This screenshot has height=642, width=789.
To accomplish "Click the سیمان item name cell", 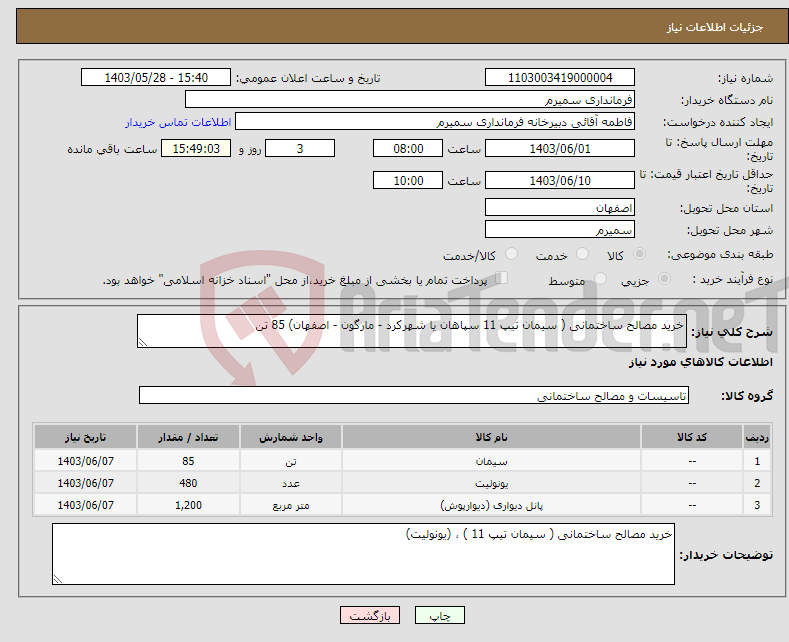I will coord(491,461).
